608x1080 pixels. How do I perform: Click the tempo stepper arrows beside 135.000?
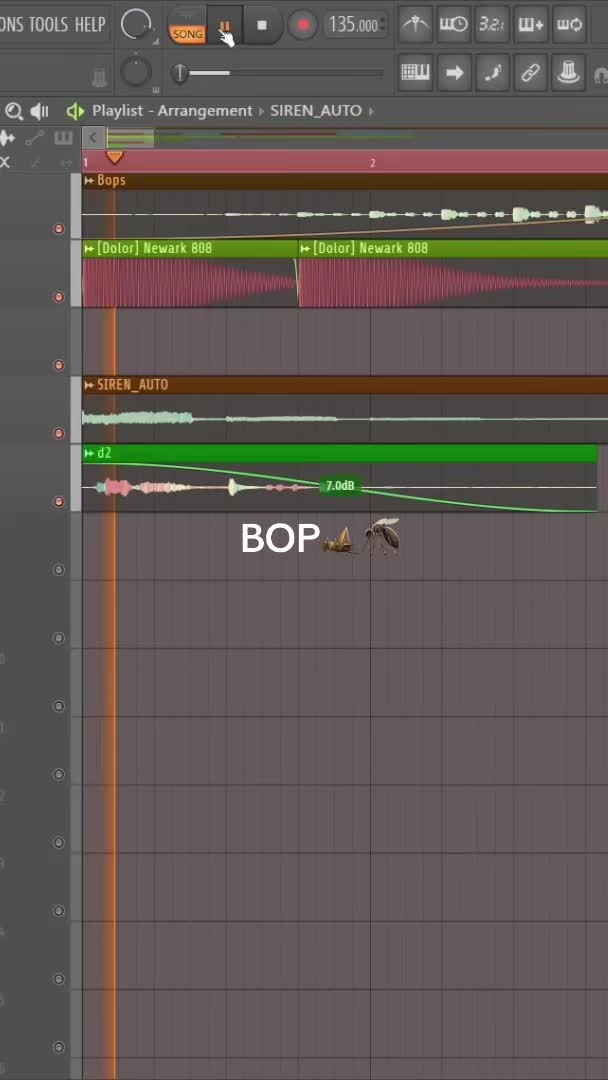point(384,26)
